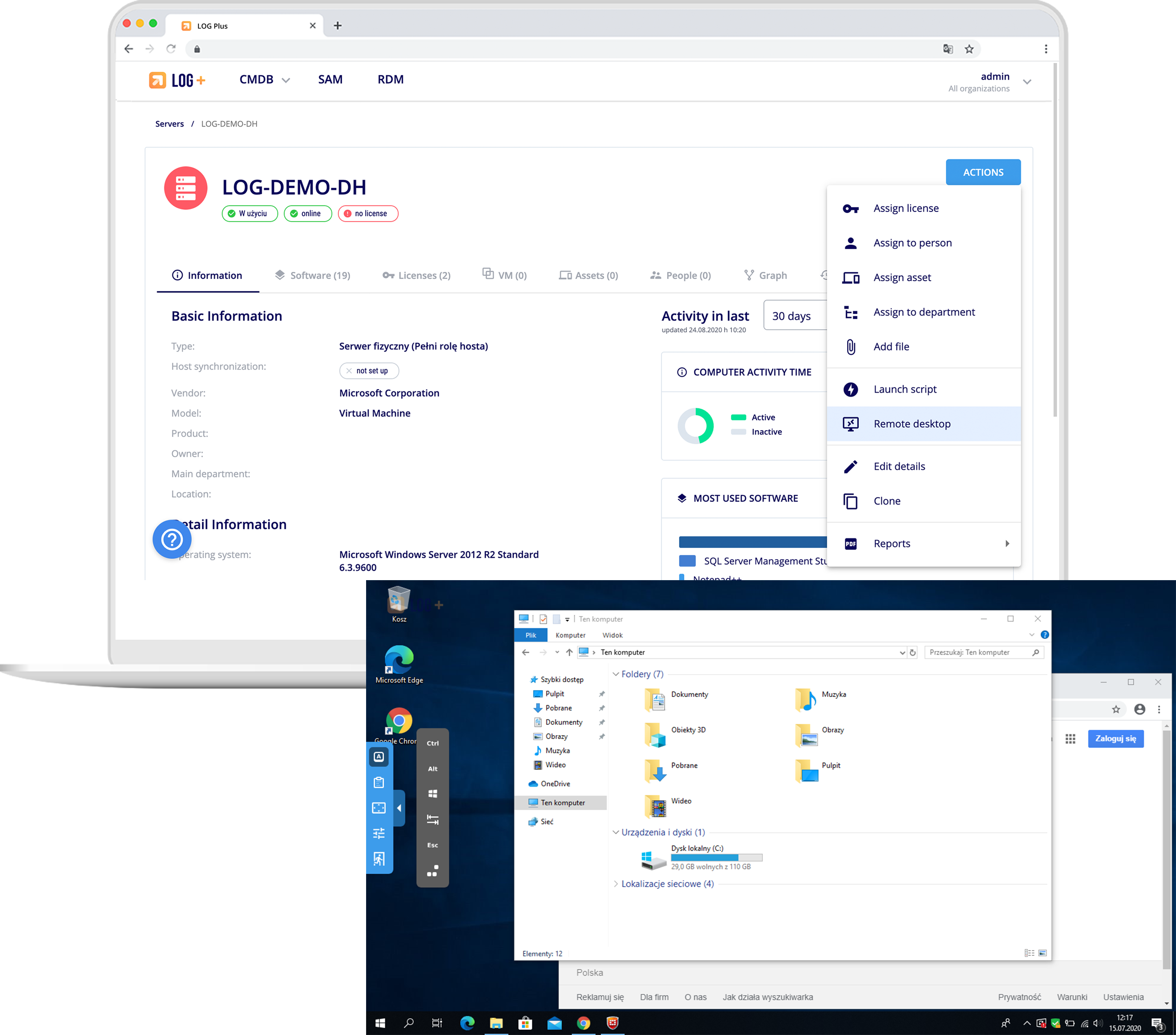This screenshot has height=1035, width=1176.
Task: Open the RDM navigation link
Action: click(x=391, y=79)
